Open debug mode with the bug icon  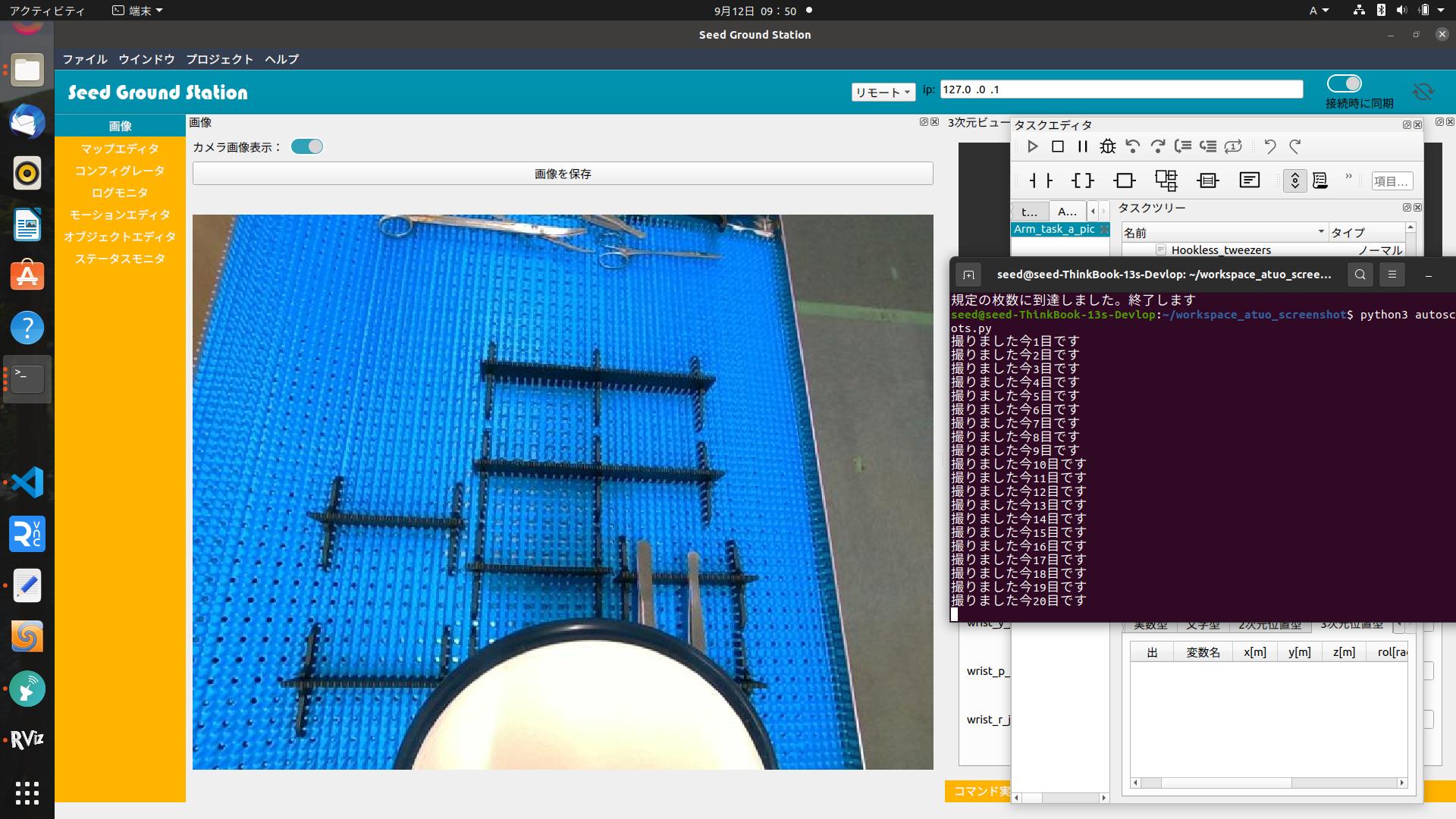(1108, 146)
